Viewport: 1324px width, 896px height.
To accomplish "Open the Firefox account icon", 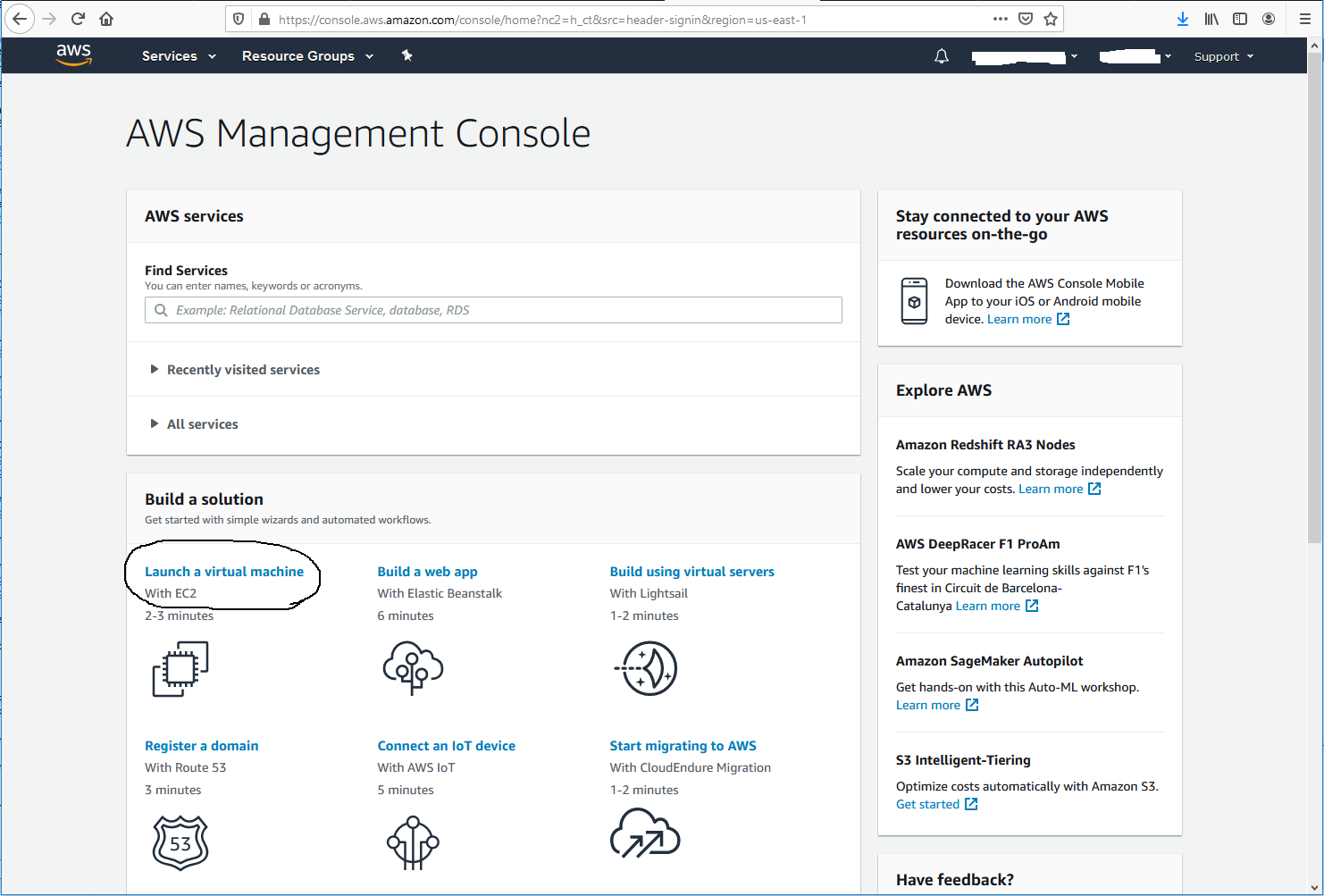I will pyautogui.click(x=1269, y=19).
